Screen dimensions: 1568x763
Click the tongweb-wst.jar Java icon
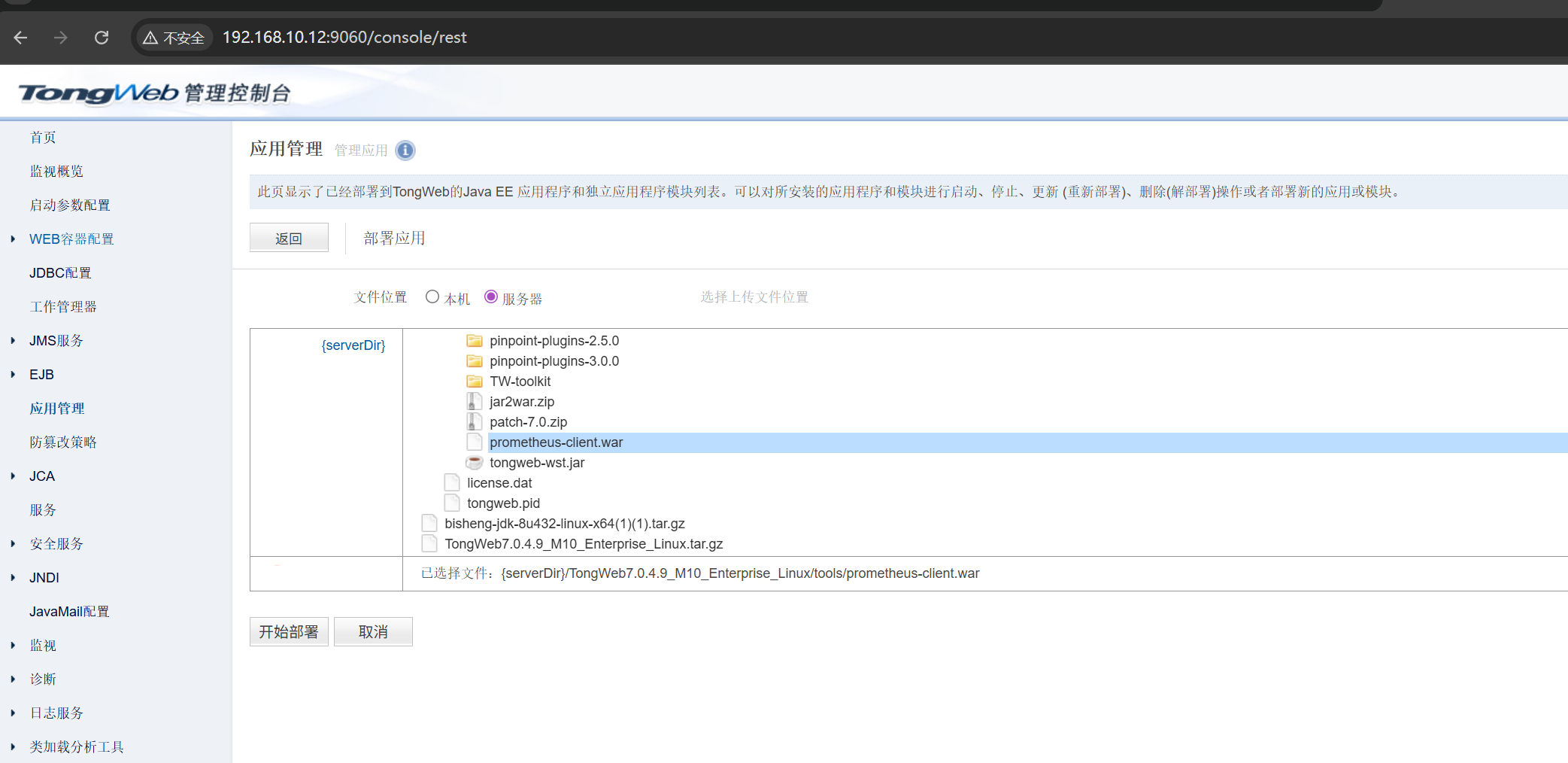475,463
